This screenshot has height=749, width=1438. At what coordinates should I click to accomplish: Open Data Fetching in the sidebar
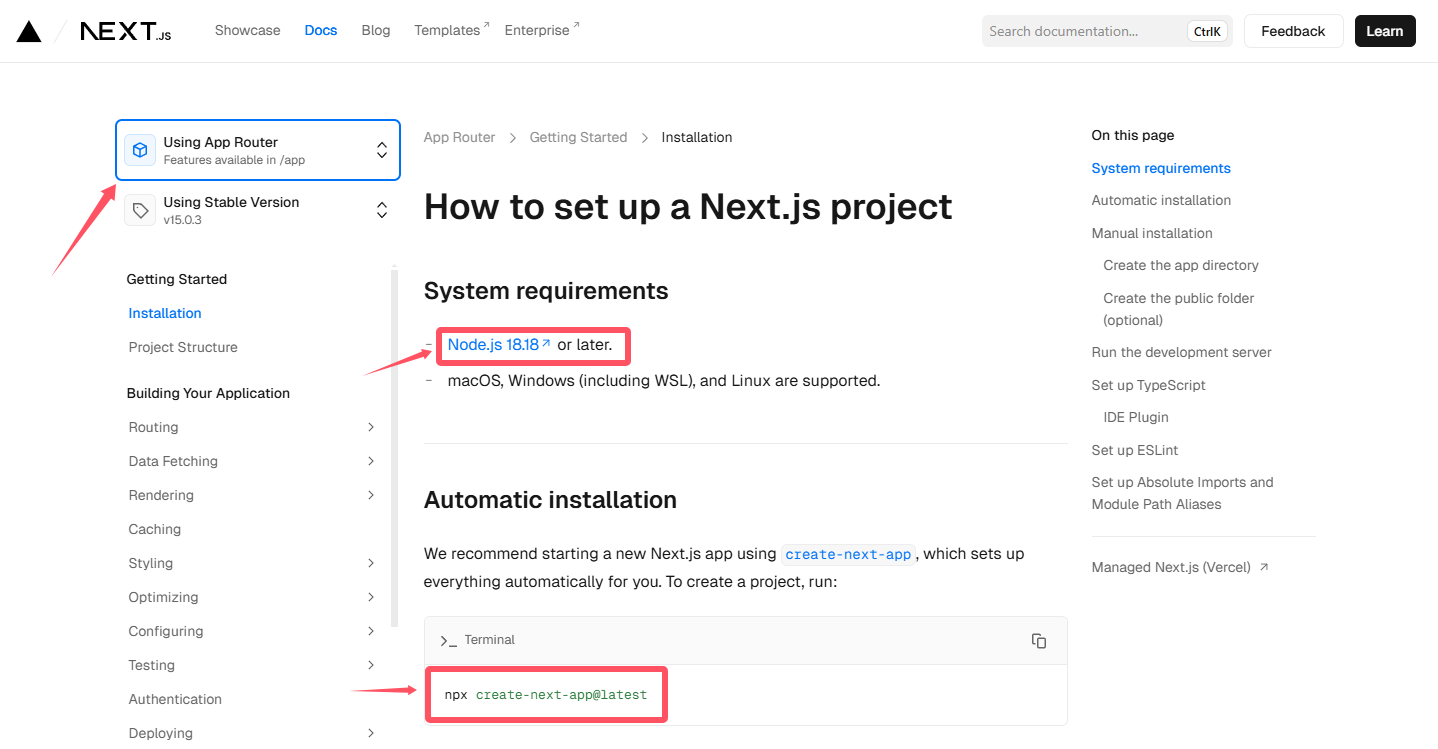point(173,461)
